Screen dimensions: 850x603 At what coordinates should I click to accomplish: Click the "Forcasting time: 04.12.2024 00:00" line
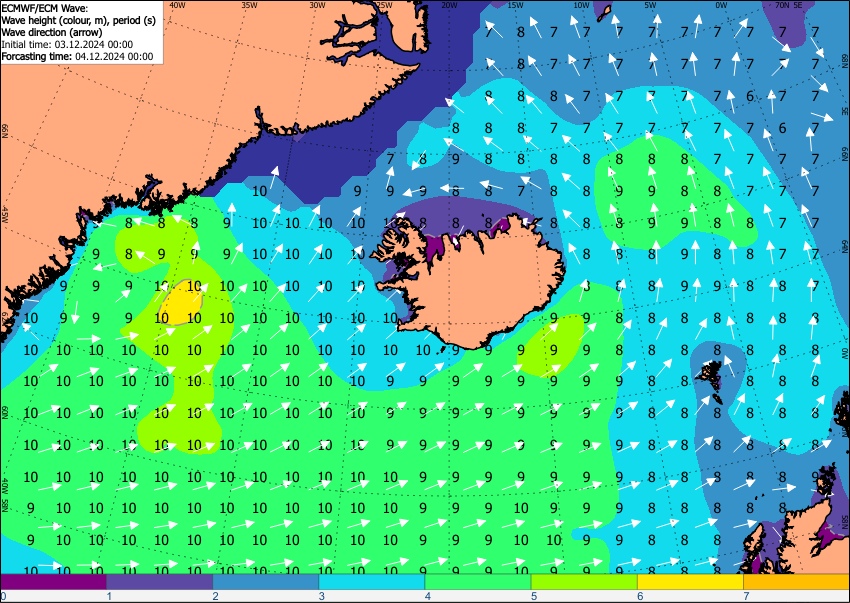coord(78,56)
